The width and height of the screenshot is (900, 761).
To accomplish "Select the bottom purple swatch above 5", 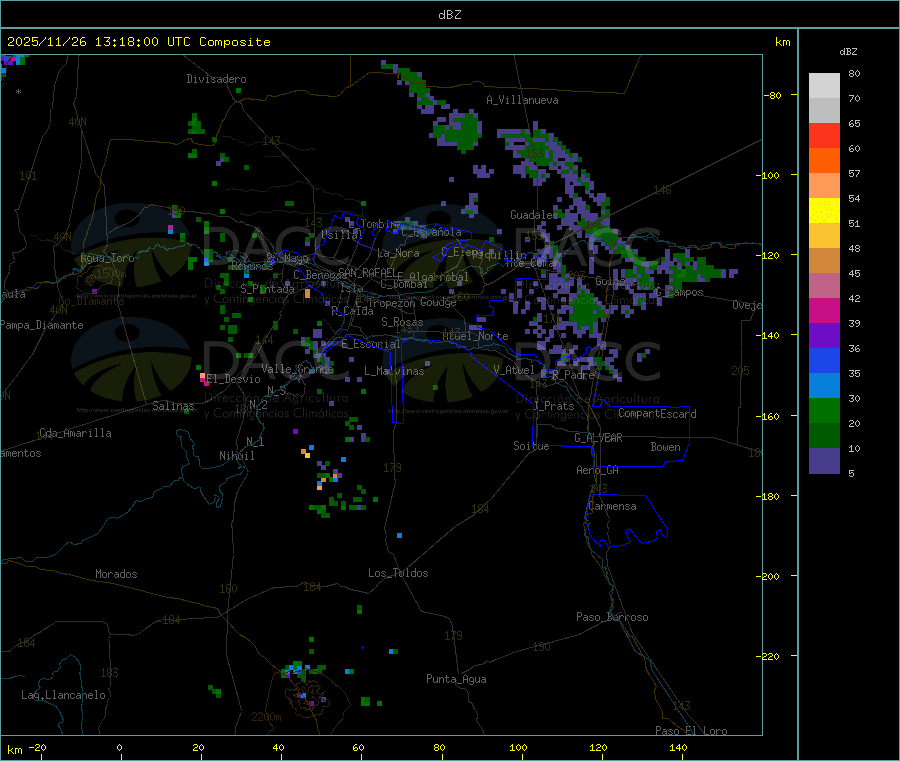I will click(824, 460).
